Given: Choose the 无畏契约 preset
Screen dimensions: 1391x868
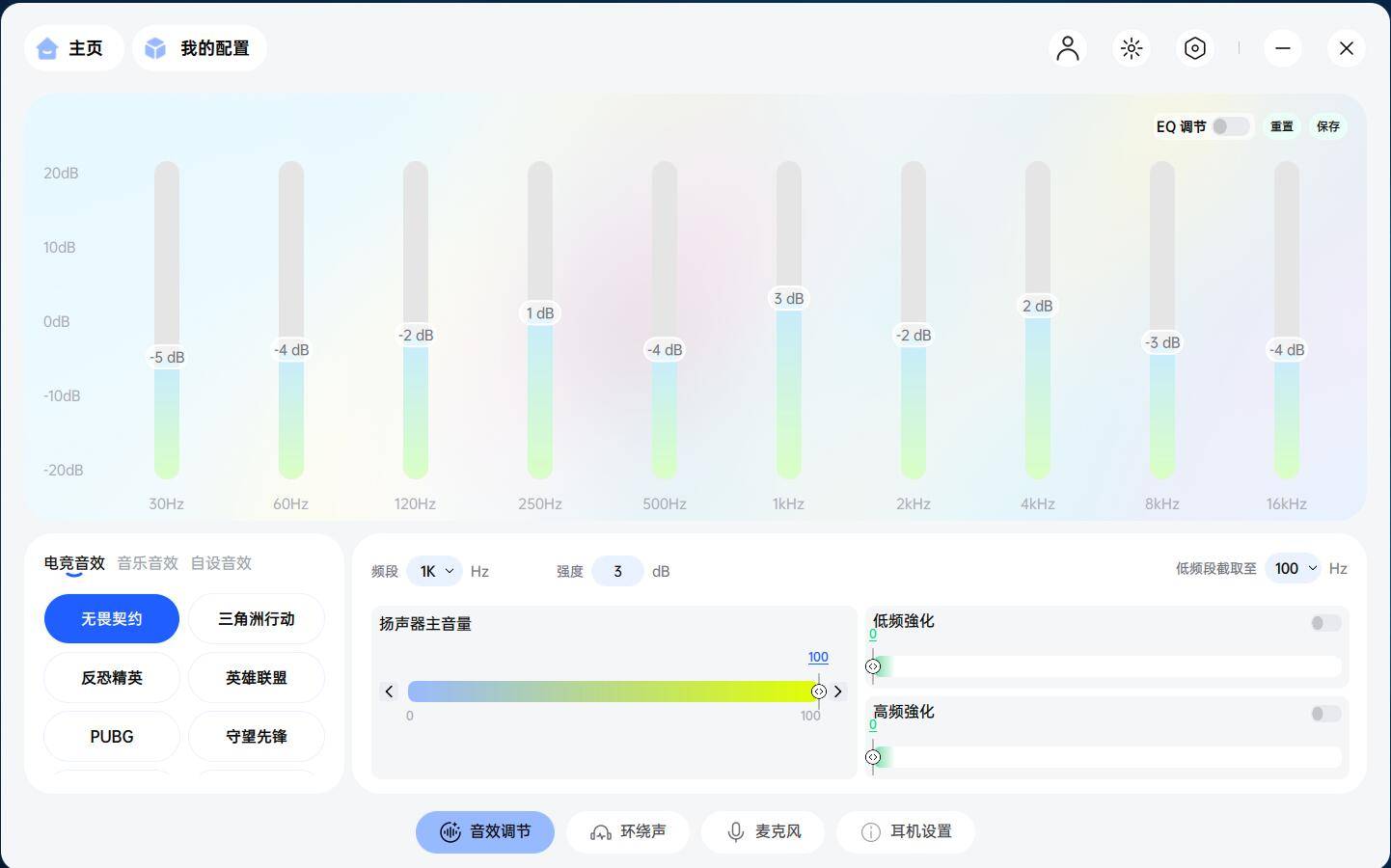Looking at the screenshot, I should [112, 619].
